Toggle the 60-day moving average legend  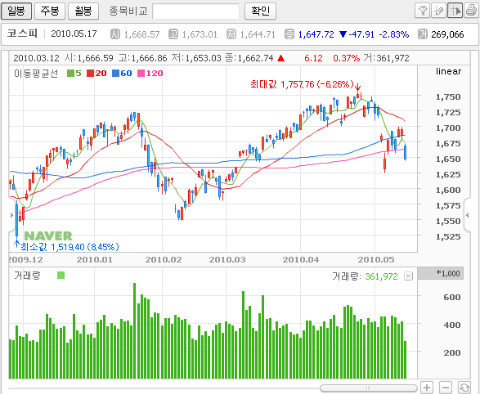(x=122, y=73)
